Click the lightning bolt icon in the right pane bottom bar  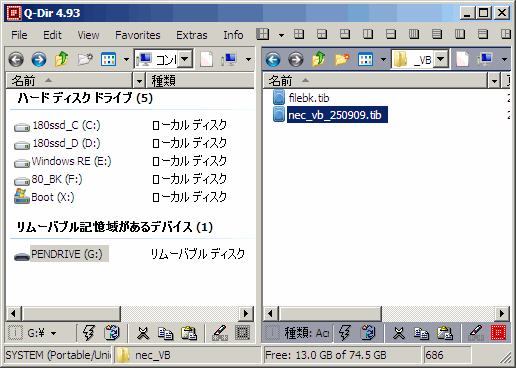pyautogui.click(x=345, y=333)
